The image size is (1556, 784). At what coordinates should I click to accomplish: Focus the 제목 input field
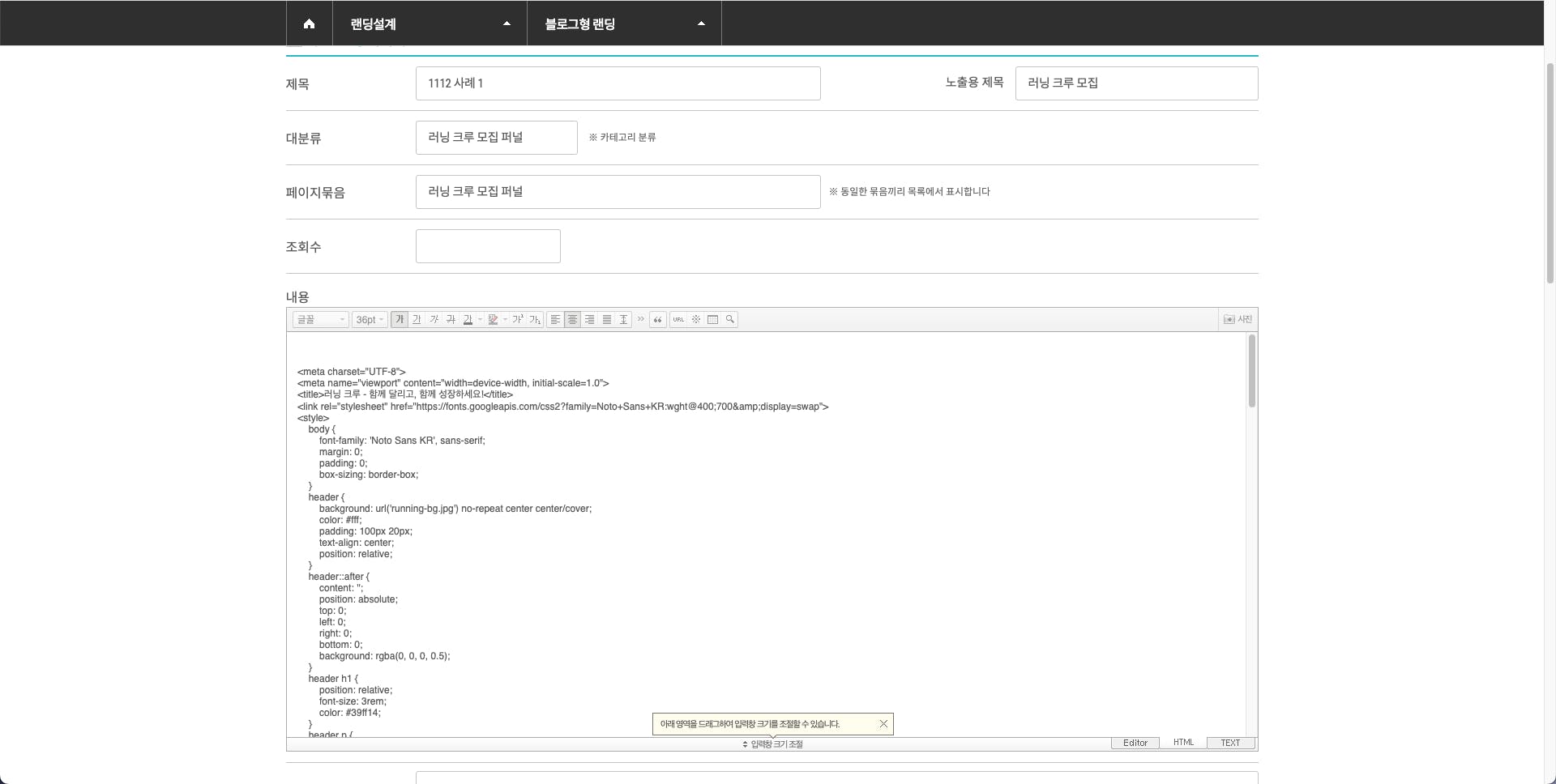tap(618, 83)
